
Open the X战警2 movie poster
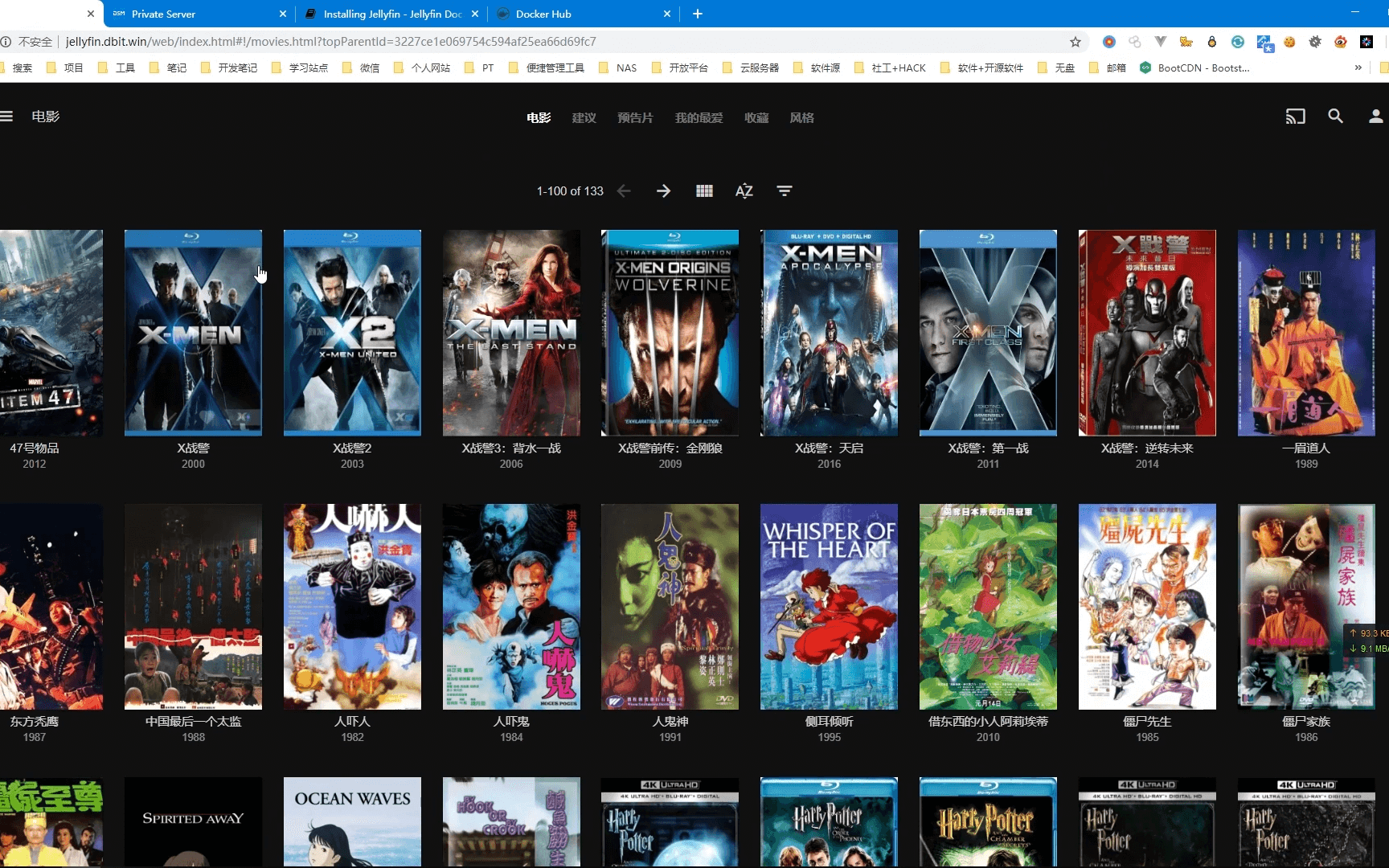point(352,333)
